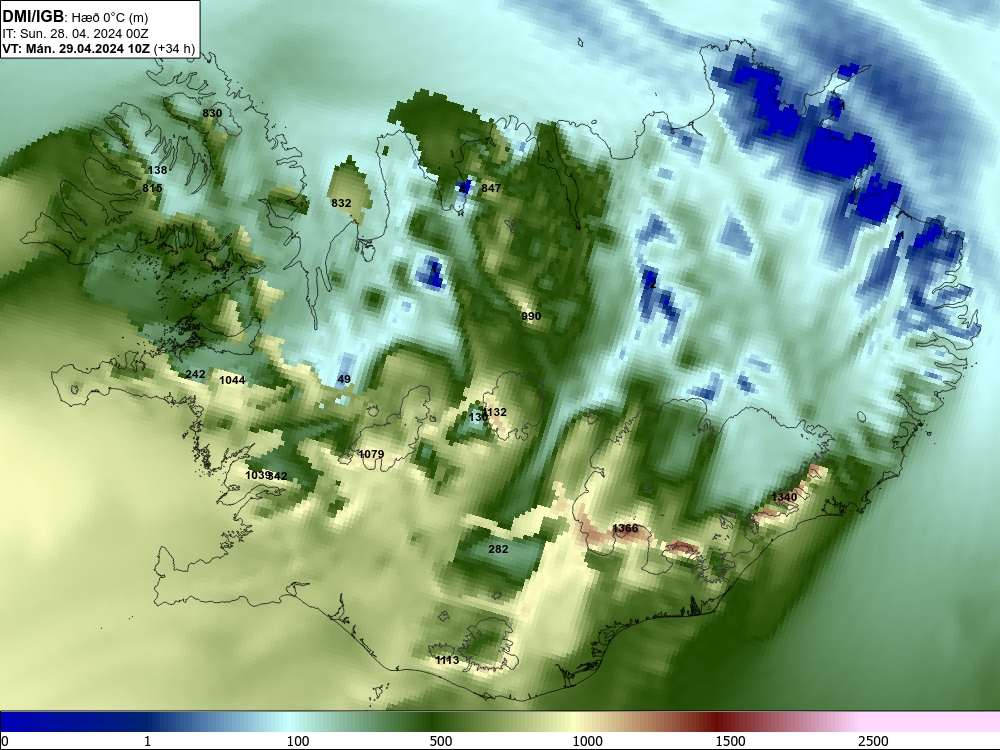Viewport: 1000px width, 750px height.
Task: Click the 49 value on the map
Action: pyautogui.click(x=344, y=379)
